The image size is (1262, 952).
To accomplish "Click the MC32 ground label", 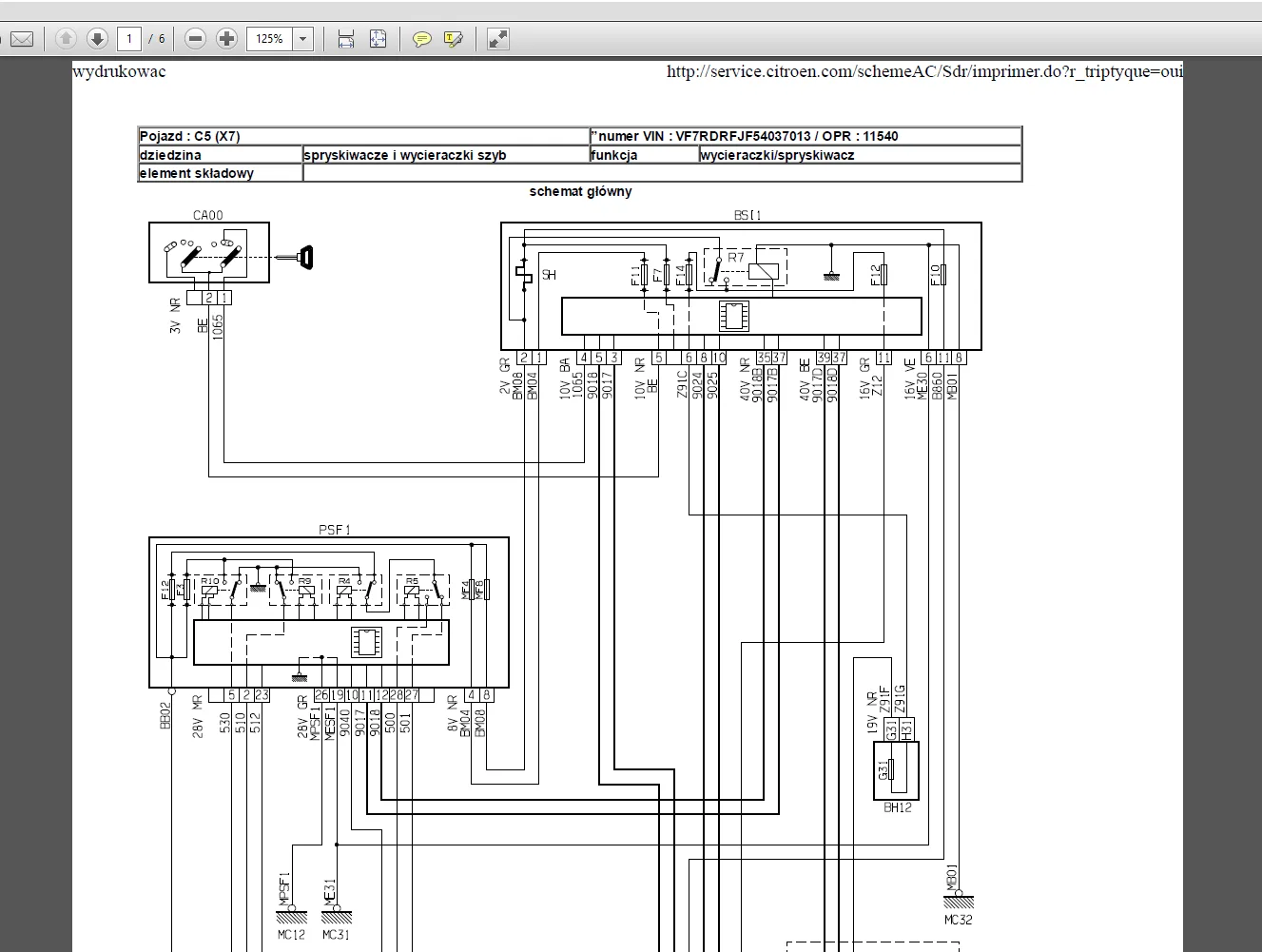I will 959,920.
